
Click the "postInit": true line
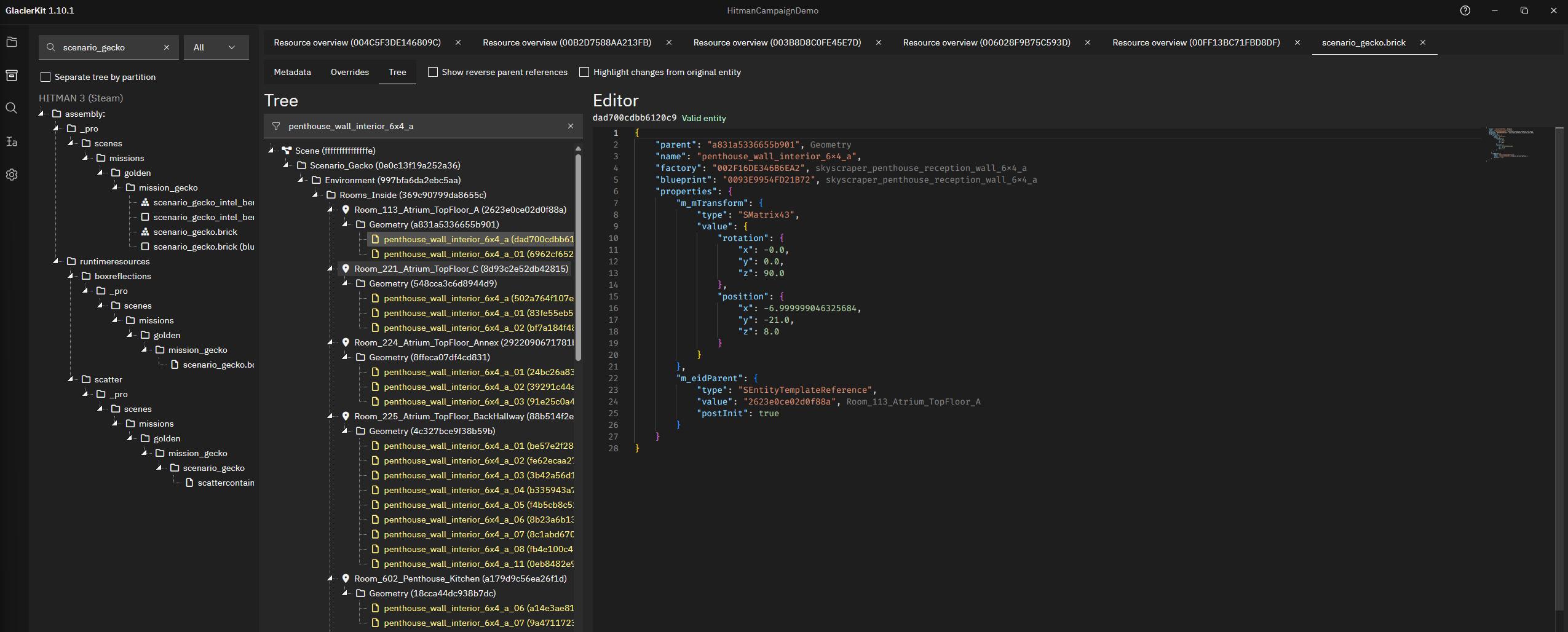coord(738,413)
